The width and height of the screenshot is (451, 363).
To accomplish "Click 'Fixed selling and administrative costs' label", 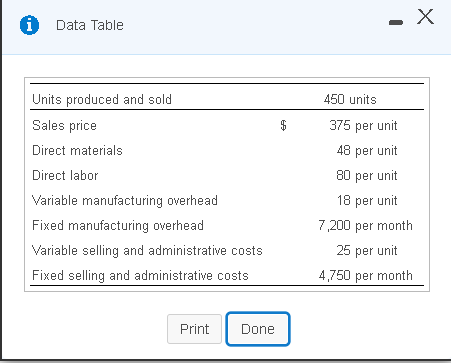I will coord(140,276).
